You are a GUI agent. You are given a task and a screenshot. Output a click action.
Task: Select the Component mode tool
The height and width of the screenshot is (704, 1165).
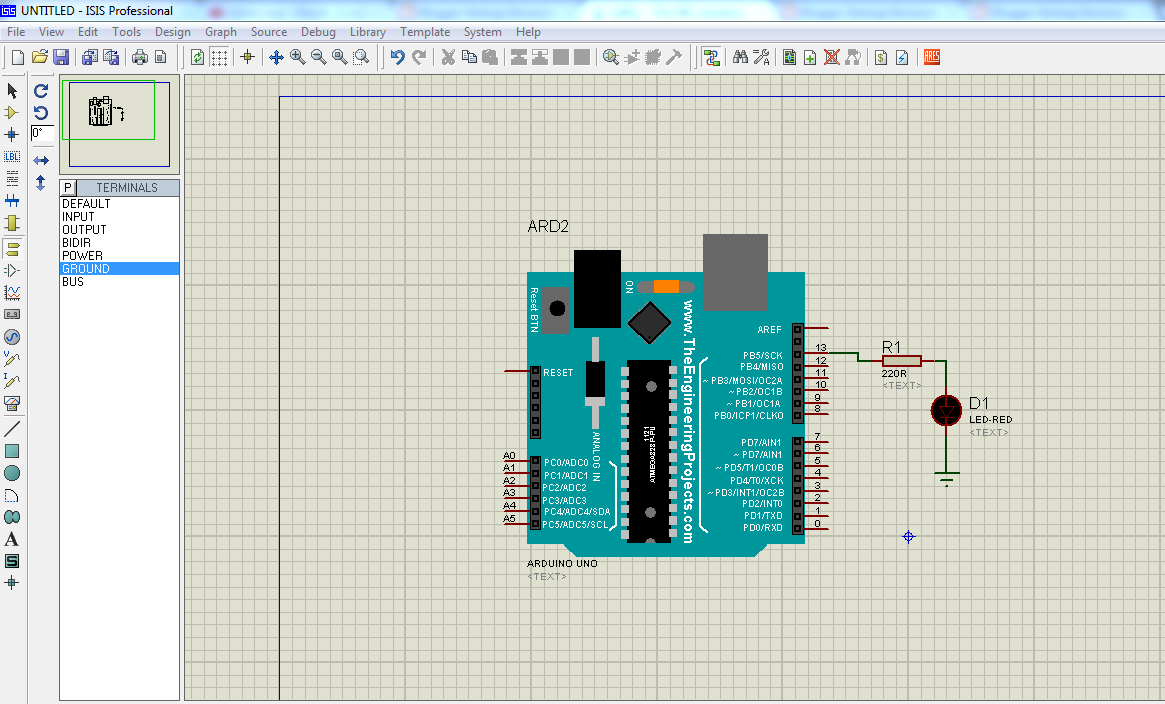12,113
